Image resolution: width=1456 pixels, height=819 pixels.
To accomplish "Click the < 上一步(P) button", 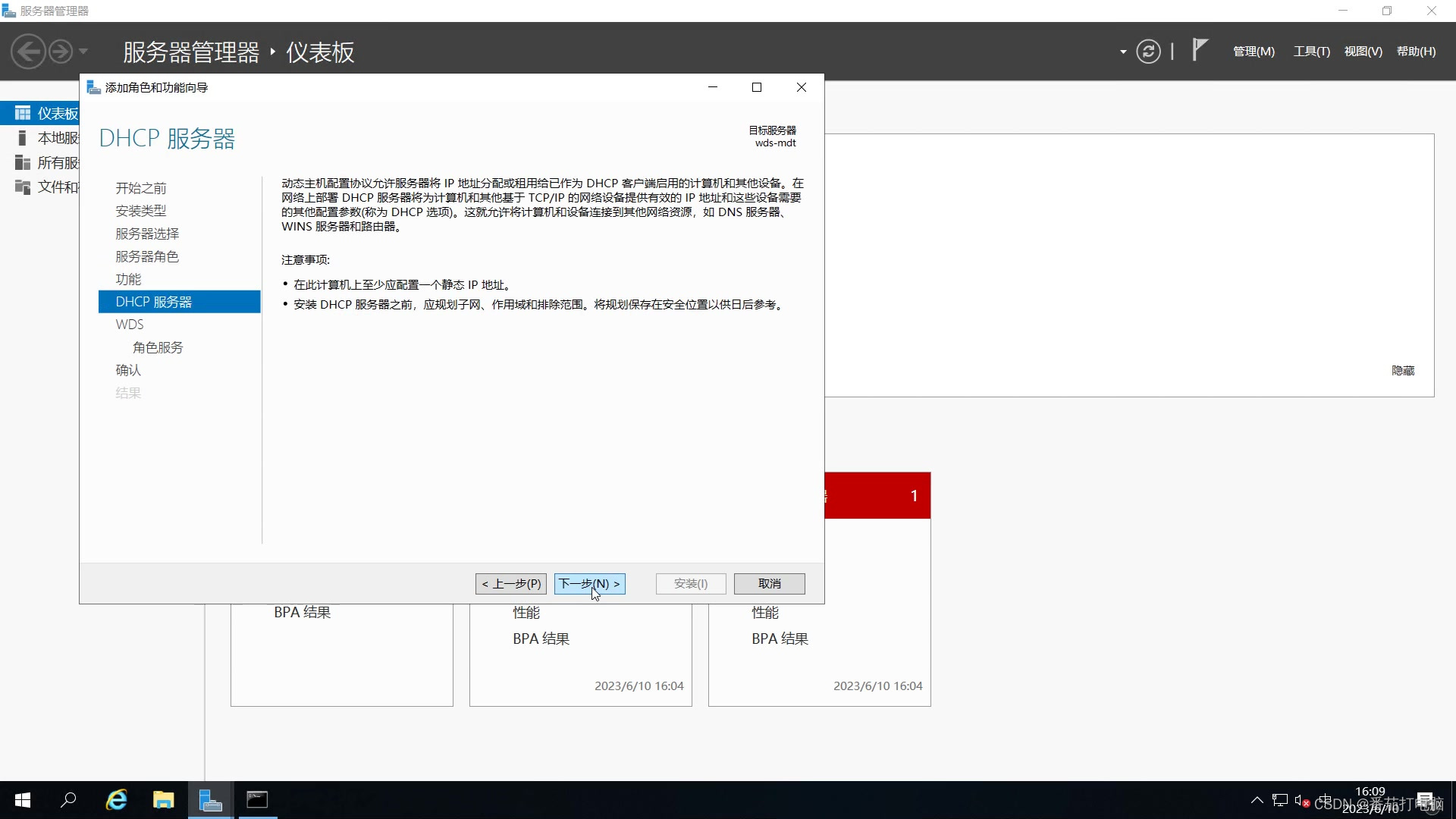I will click(x=511, y=584).
